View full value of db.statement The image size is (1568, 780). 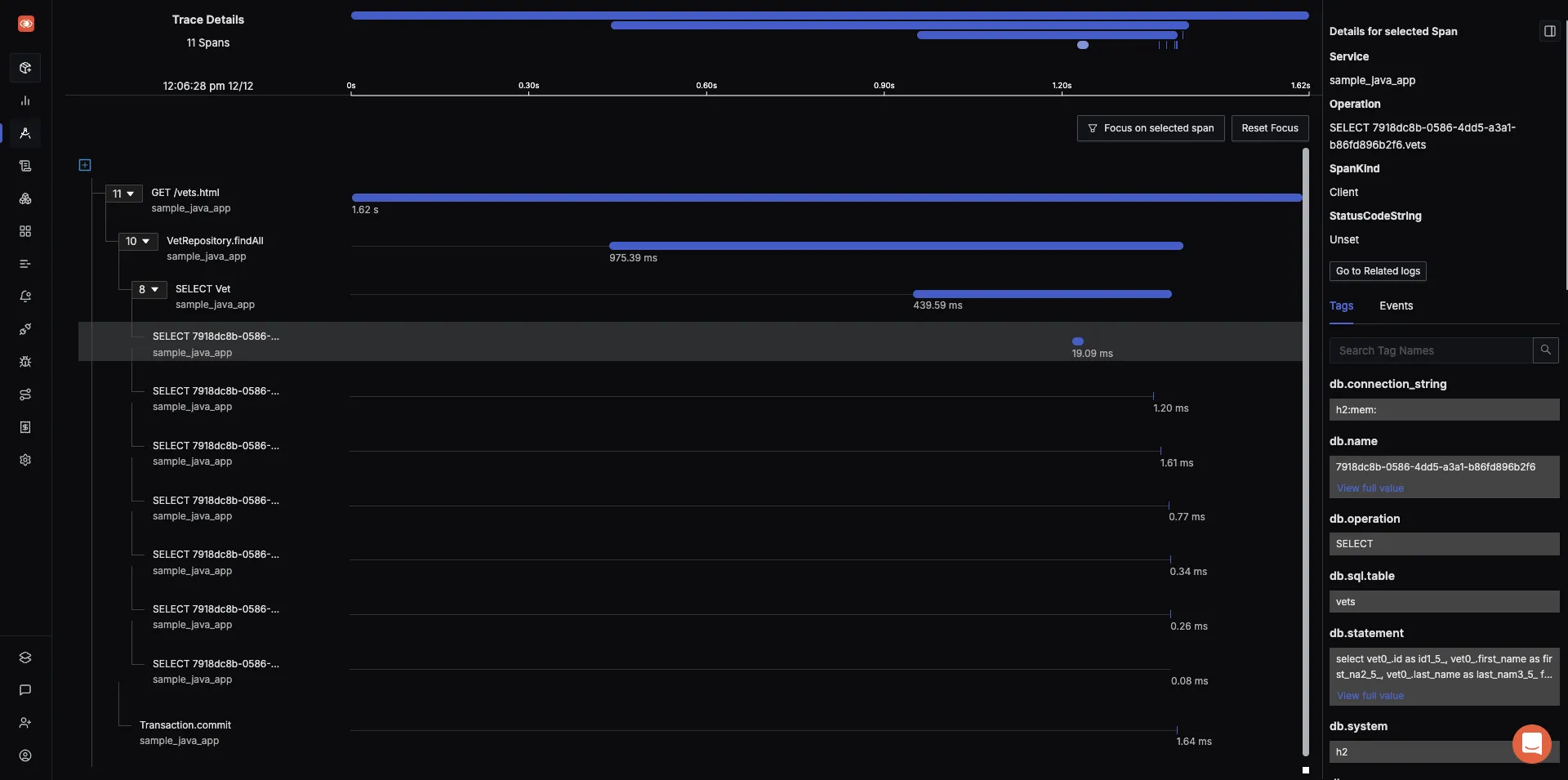(x=1370, y=696)
